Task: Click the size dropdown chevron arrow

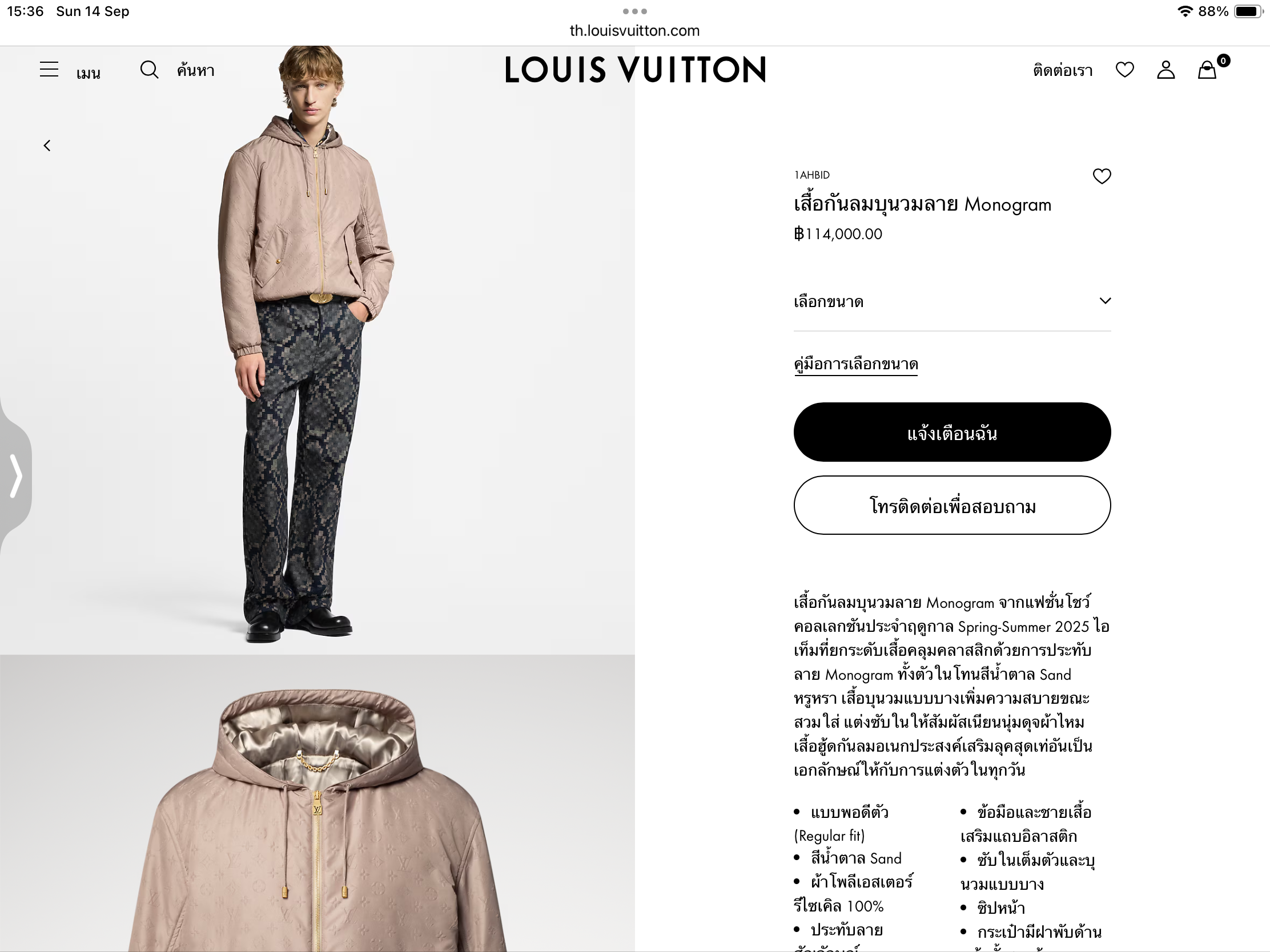Action: click(x=1105, y=301)
